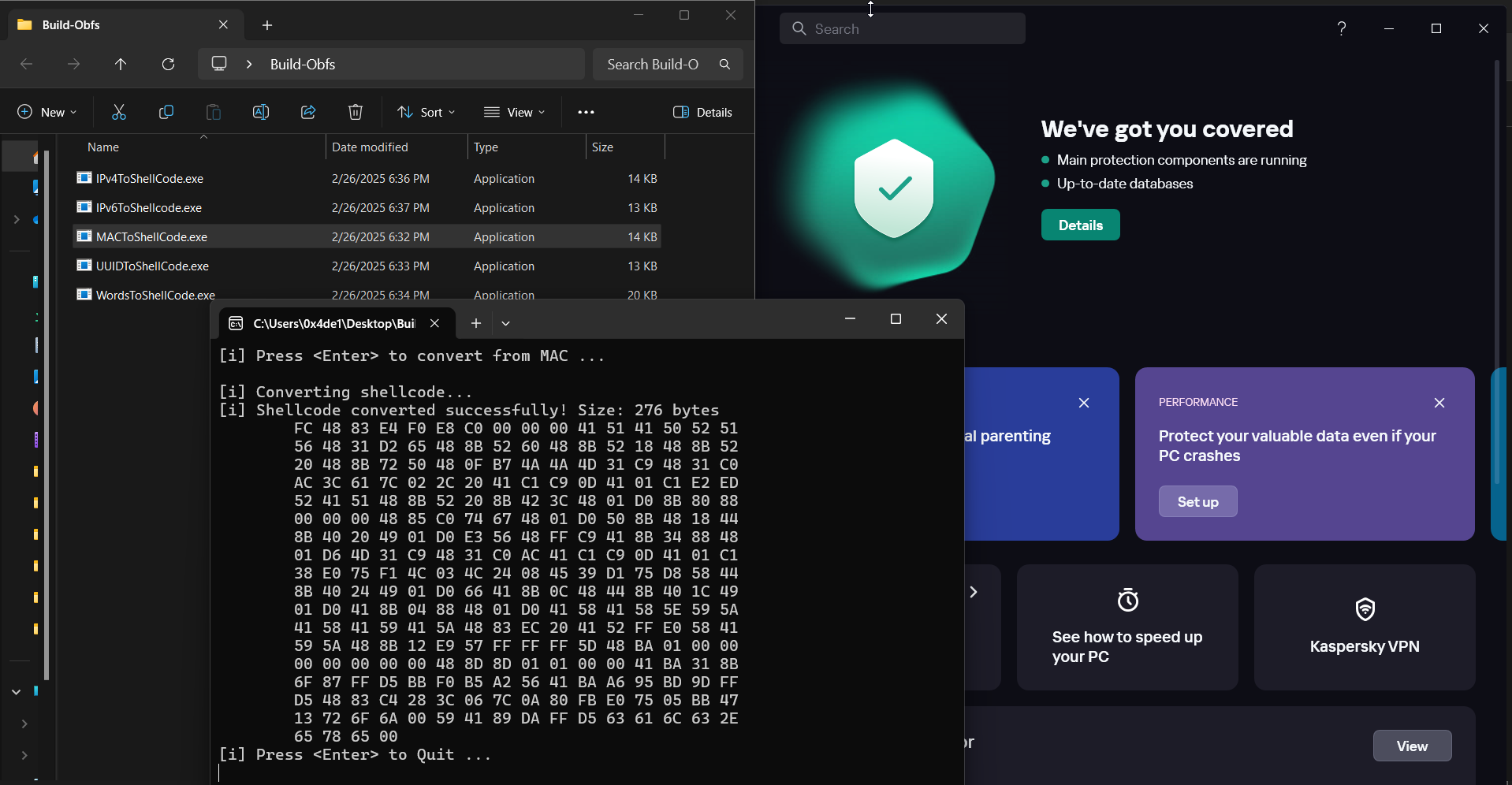This screenshot has width=1512, height=785.
Task: Click the Share icon in File Explorer toolbar
Action: coord(308,112)
